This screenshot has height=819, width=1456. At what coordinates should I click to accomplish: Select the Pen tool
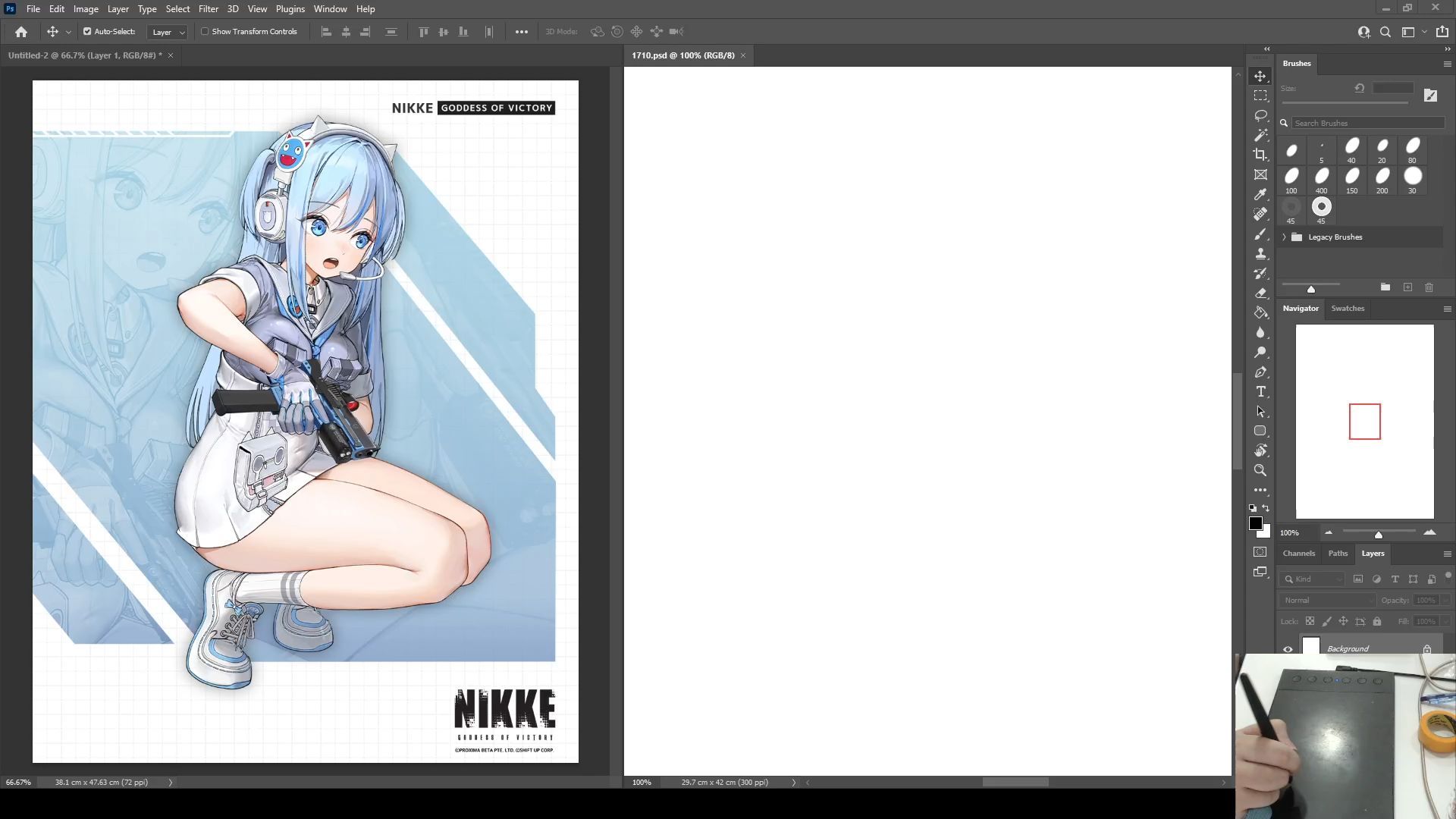(x=1260, y=372)
